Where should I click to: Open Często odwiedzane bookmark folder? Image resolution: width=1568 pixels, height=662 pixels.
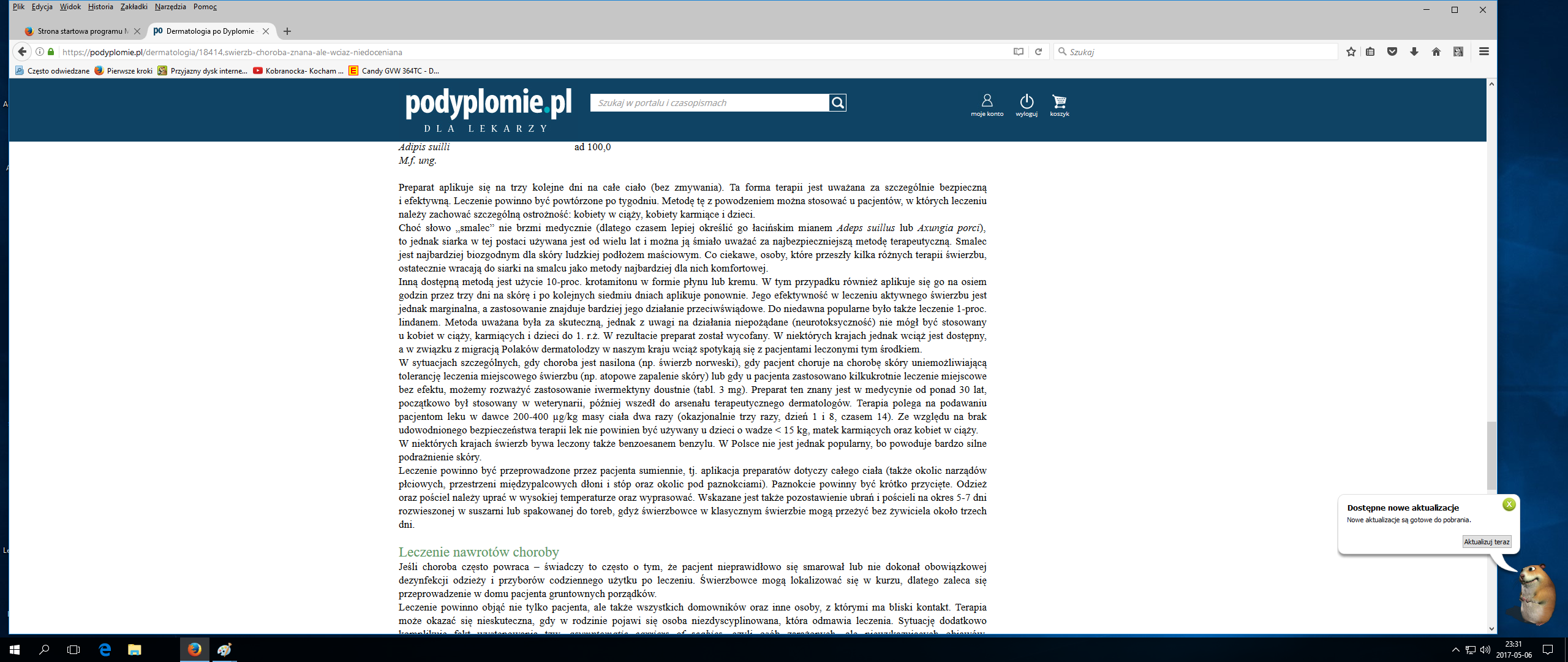[x=53, y=70]
